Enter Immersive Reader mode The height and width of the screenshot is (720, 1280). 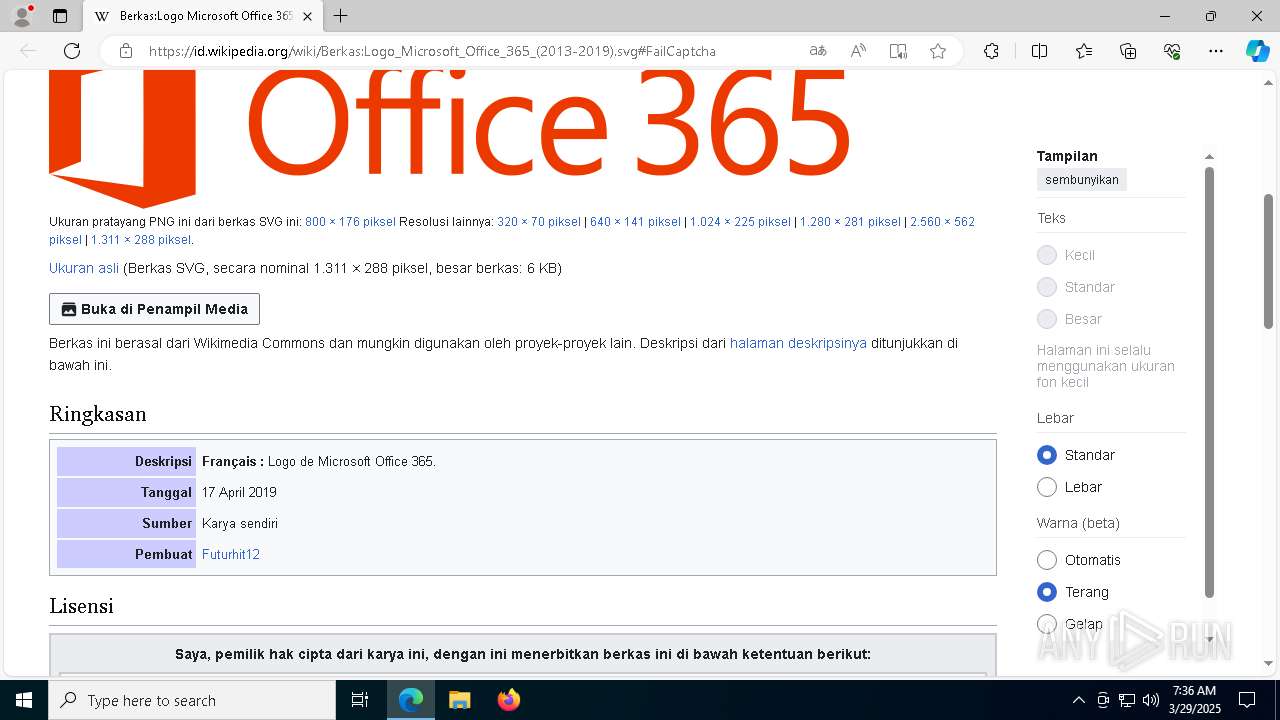[898, 51]
